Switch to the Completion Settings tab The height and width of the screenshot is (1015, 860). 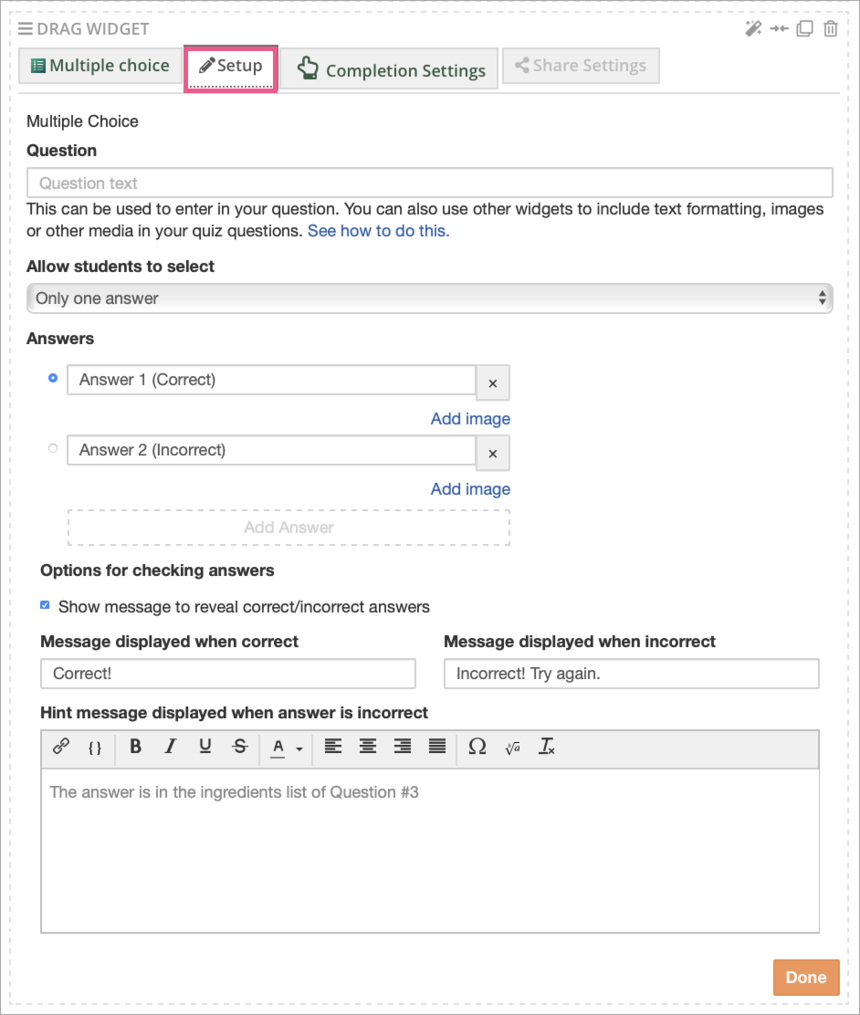pos(389,69)
